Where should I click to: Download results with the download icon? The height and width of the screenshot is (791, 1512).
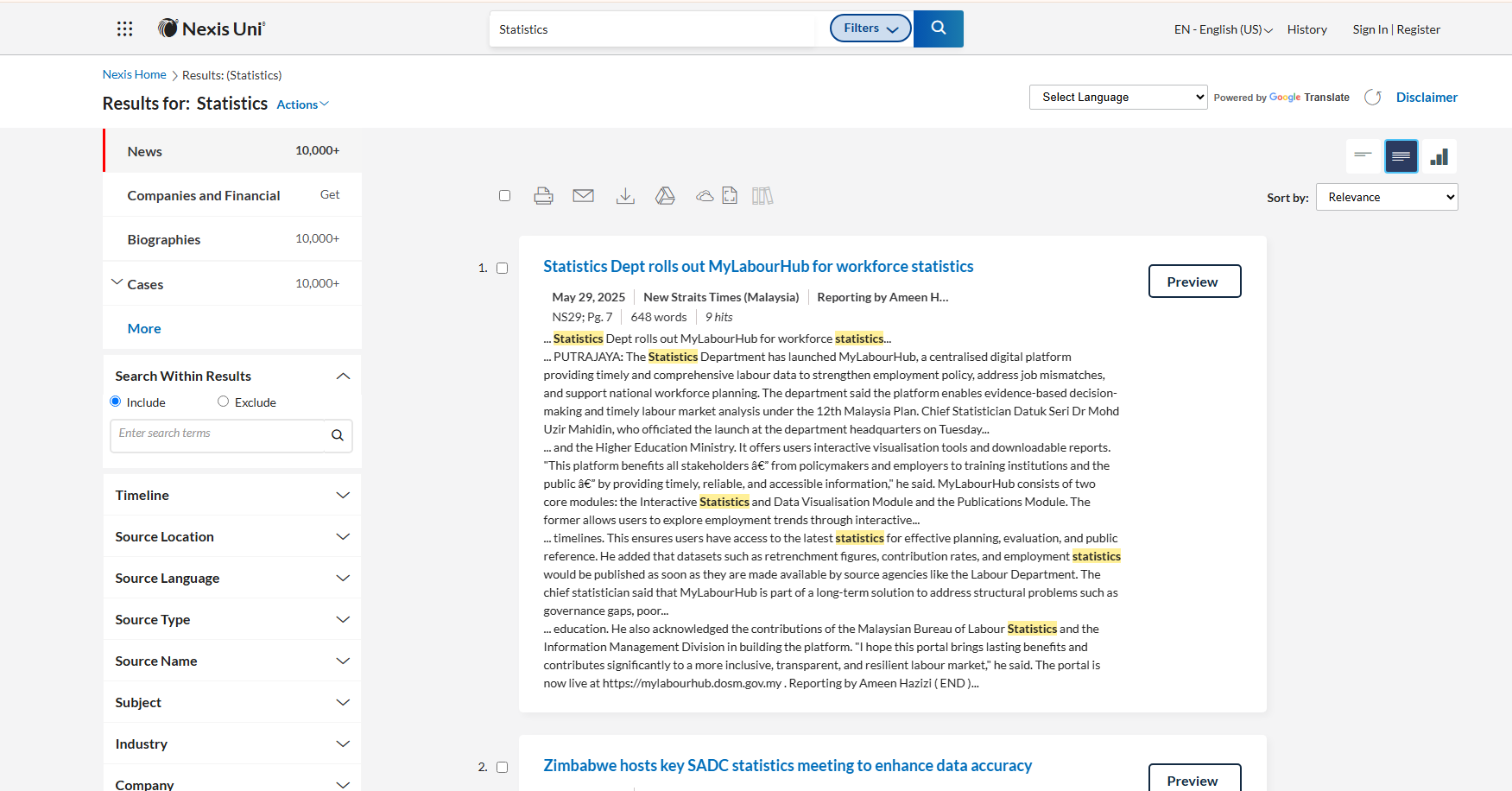click(x=625, y=196)
